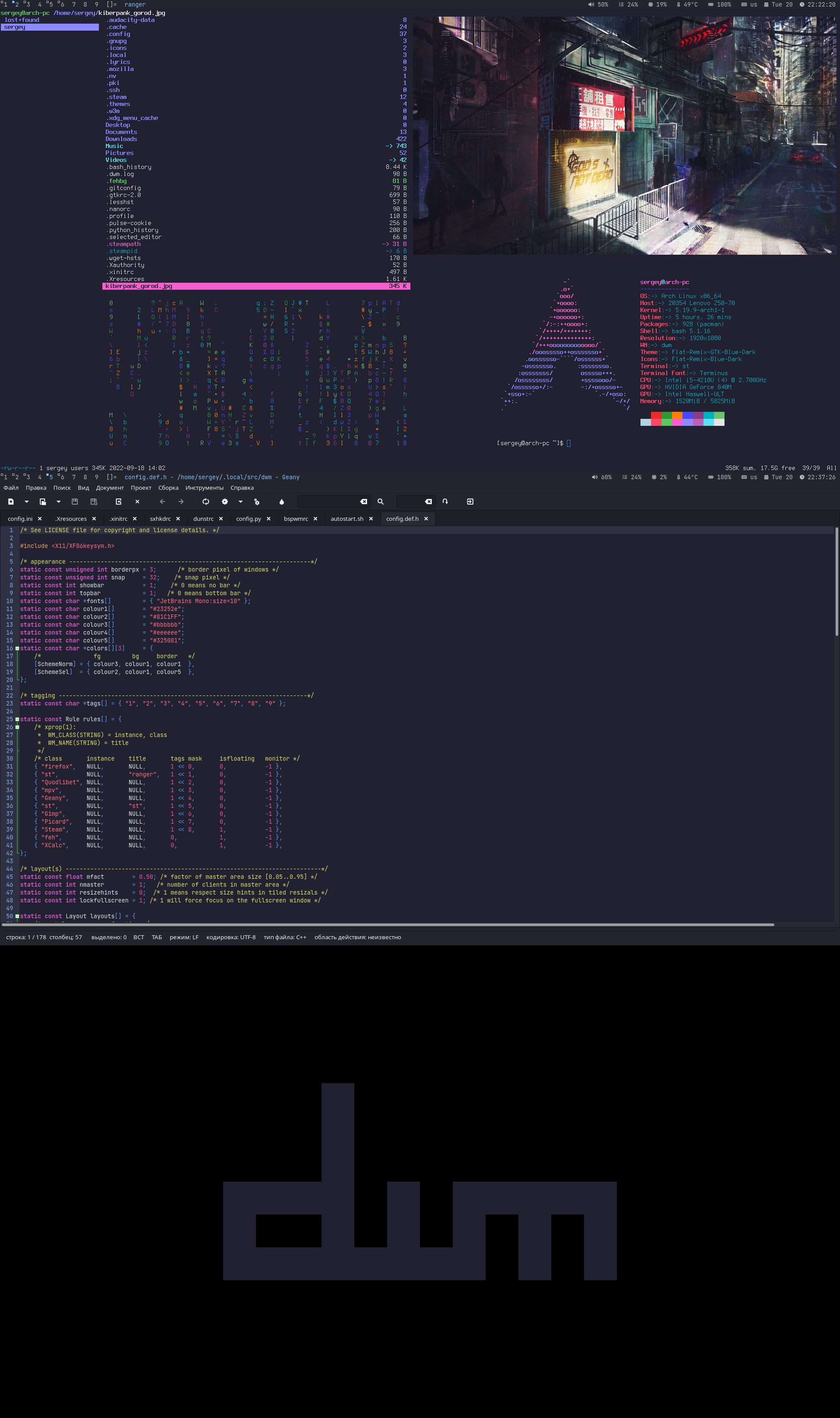Click the run/execute gears icon
The height and width of the screenshot is (1418, 840).
pos(257,502)
